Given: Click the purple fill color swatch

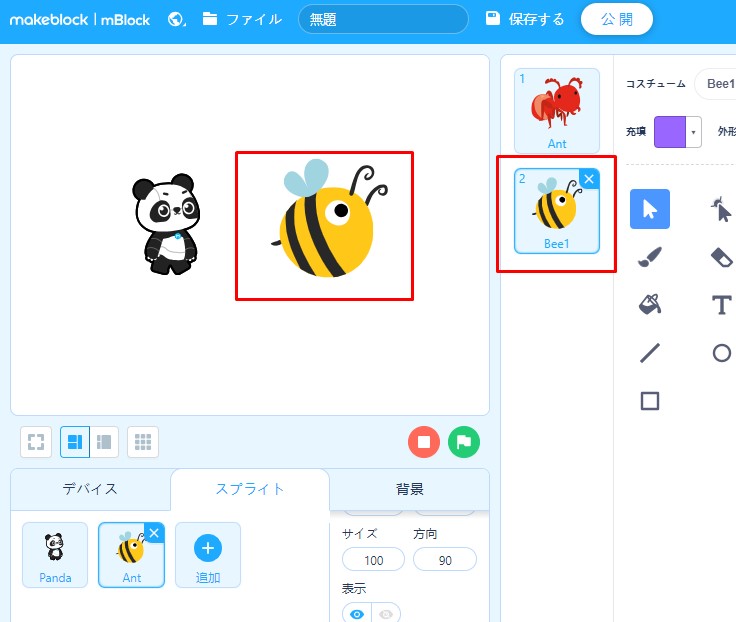Looking at the screenshot, I should coord(670,132).
